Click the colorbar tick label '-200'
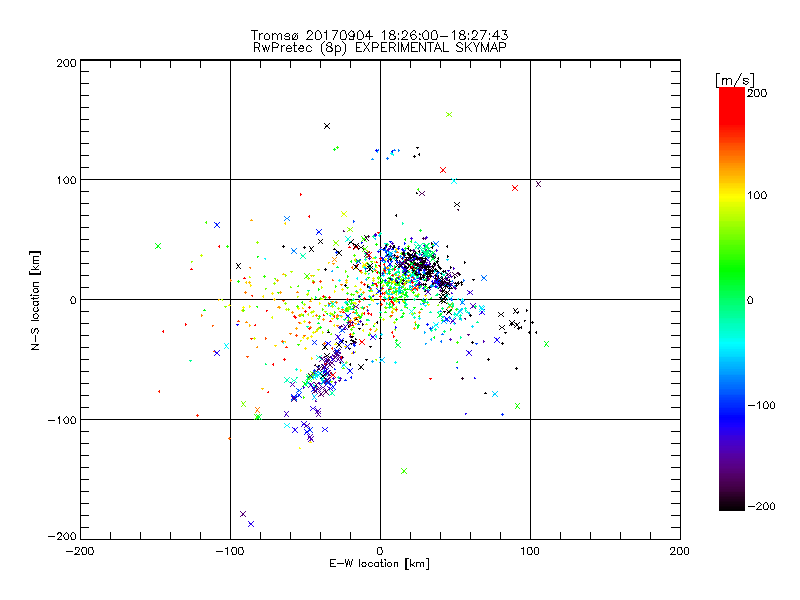Image resolution: width=800 pixels, height=600 pixels. click(761, 506)
